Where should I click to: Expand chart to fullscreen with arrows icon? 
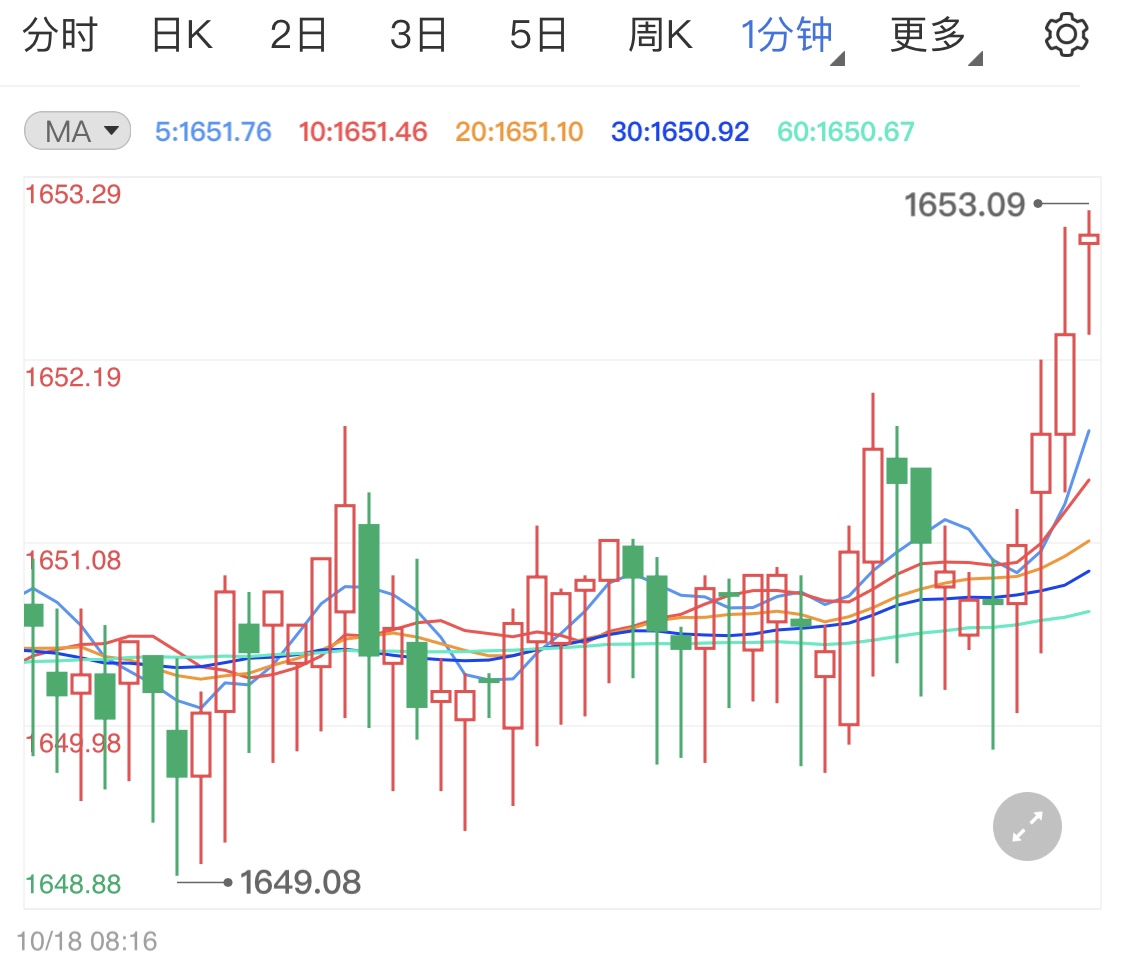(1027, 826)
